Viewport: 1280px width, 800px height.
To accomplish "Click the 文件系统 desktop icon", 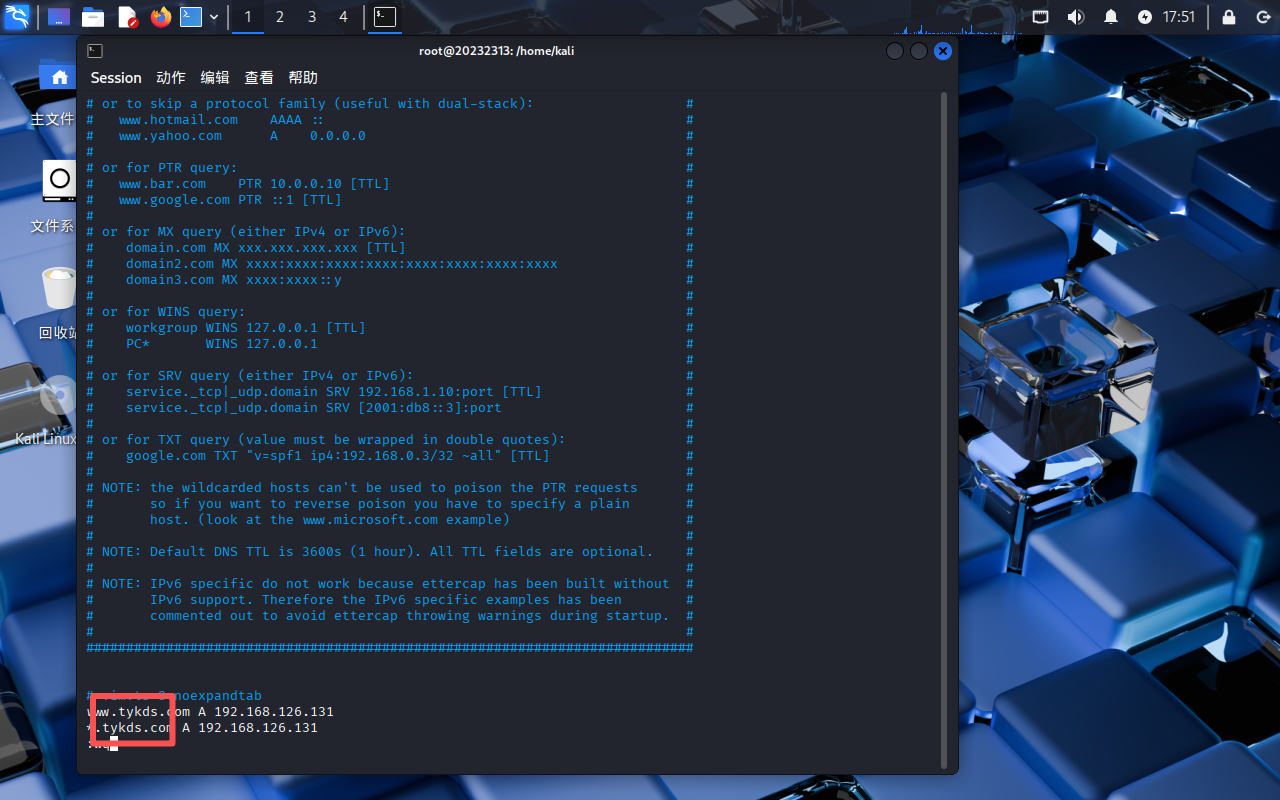I will tap(58, 198).
